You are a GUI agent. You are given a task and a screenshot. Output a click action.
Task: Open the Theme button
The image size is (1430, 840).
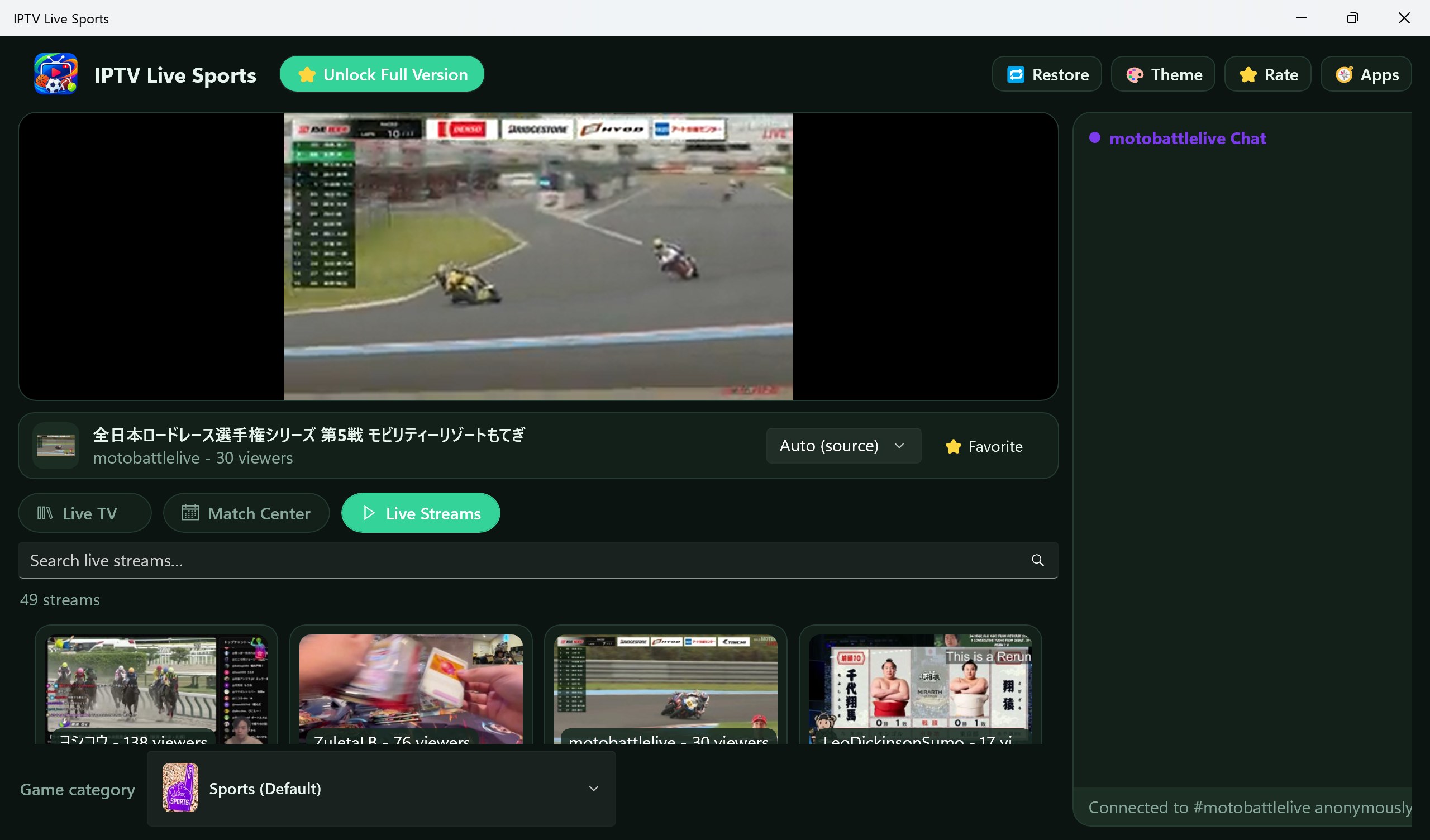(1163, 74)
